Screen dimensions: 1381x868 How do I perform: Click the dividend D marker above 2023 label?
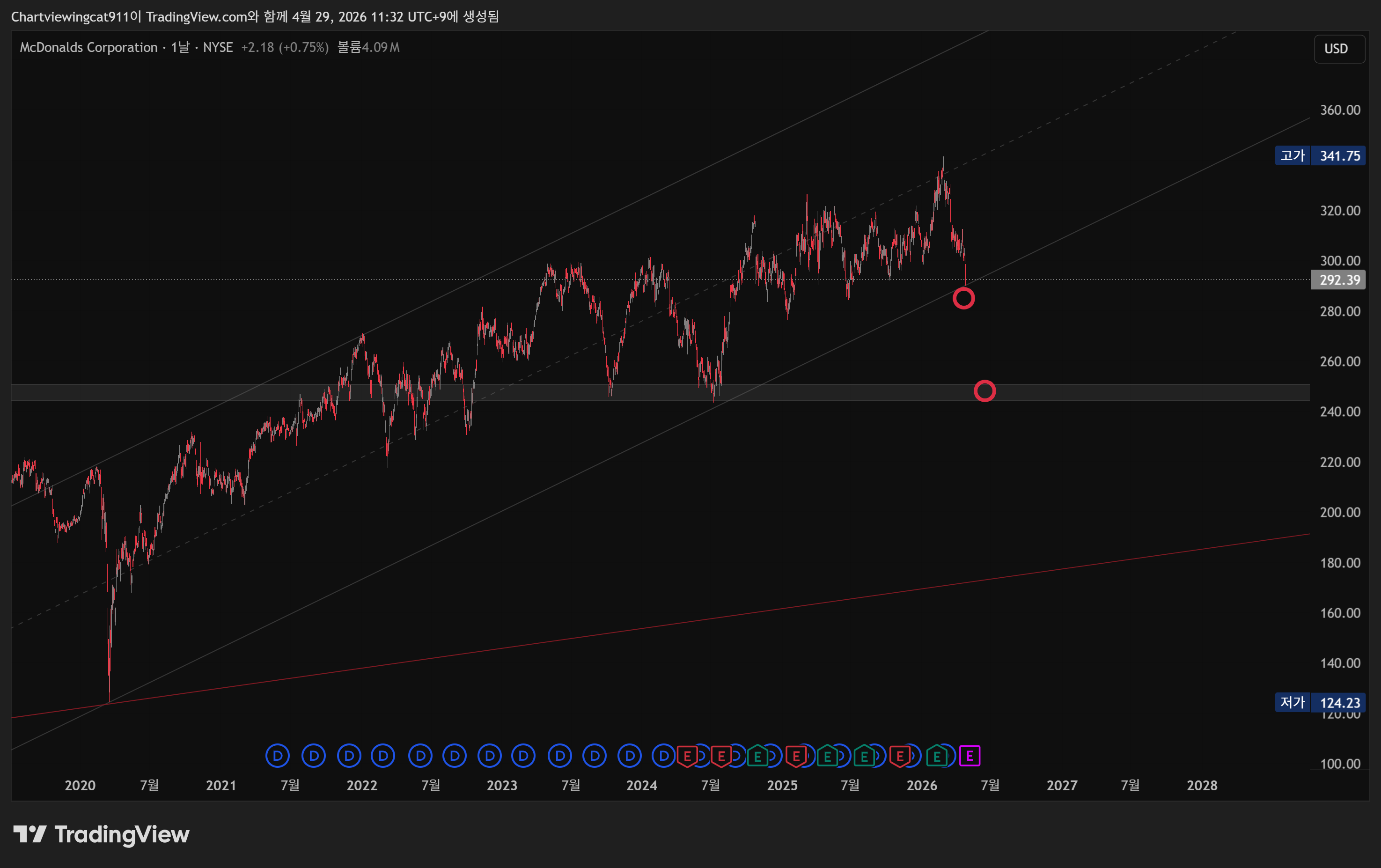489,756
